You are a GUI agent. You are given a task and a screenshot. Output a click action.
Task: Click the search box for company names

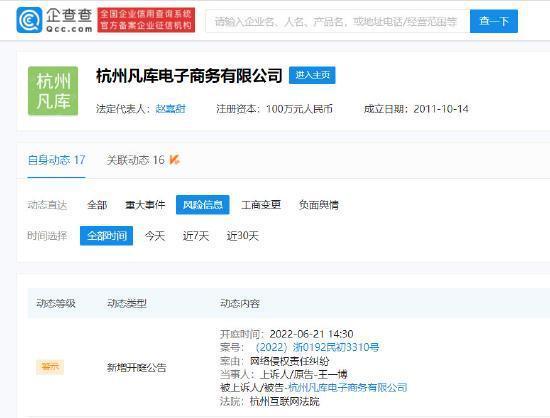tap(337, 21)
